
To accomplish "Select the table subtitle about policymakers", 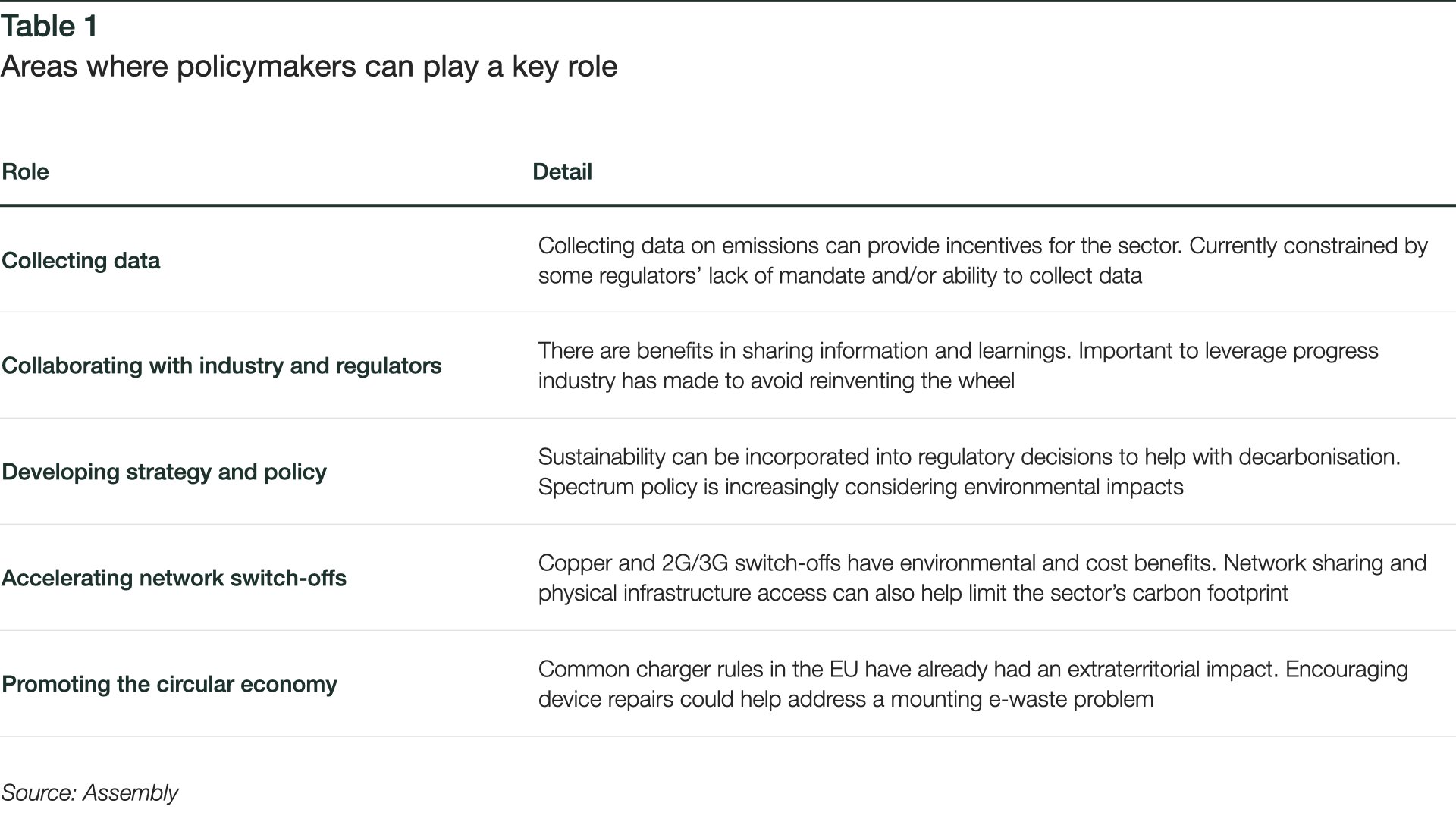I will click(309, 67).
